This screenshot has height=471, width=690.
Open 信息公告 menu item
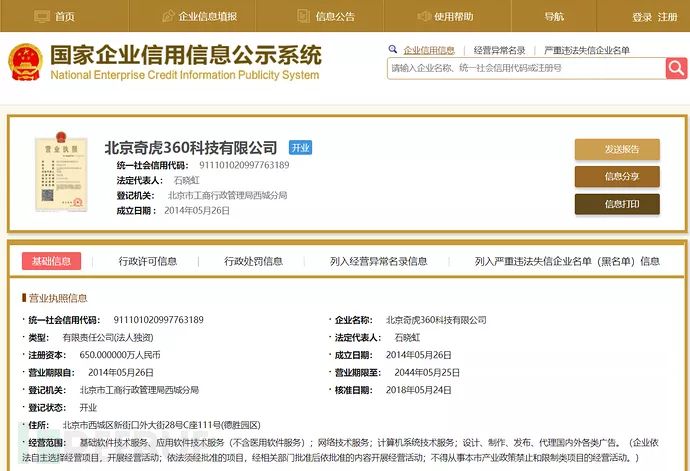tap(335, 17)
